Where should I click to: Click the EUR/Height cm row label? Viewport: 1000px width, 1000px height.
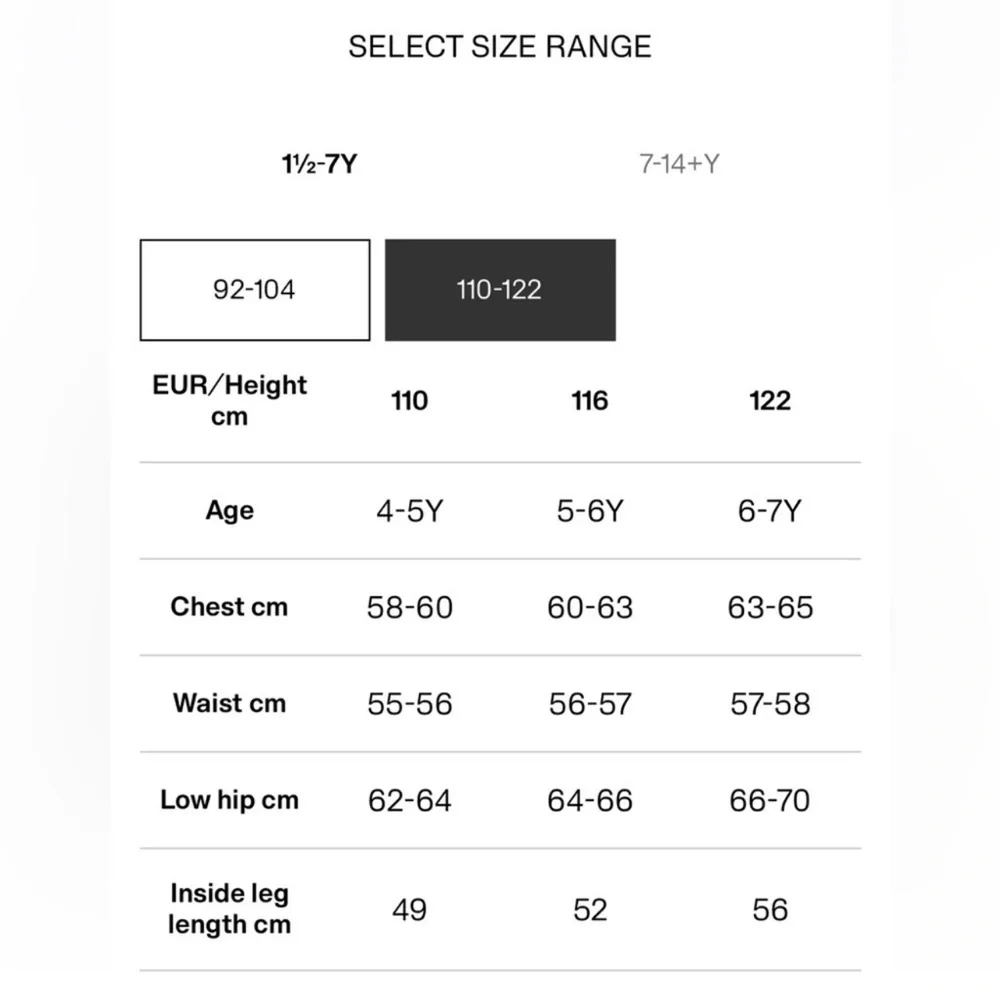pos(230,401)
